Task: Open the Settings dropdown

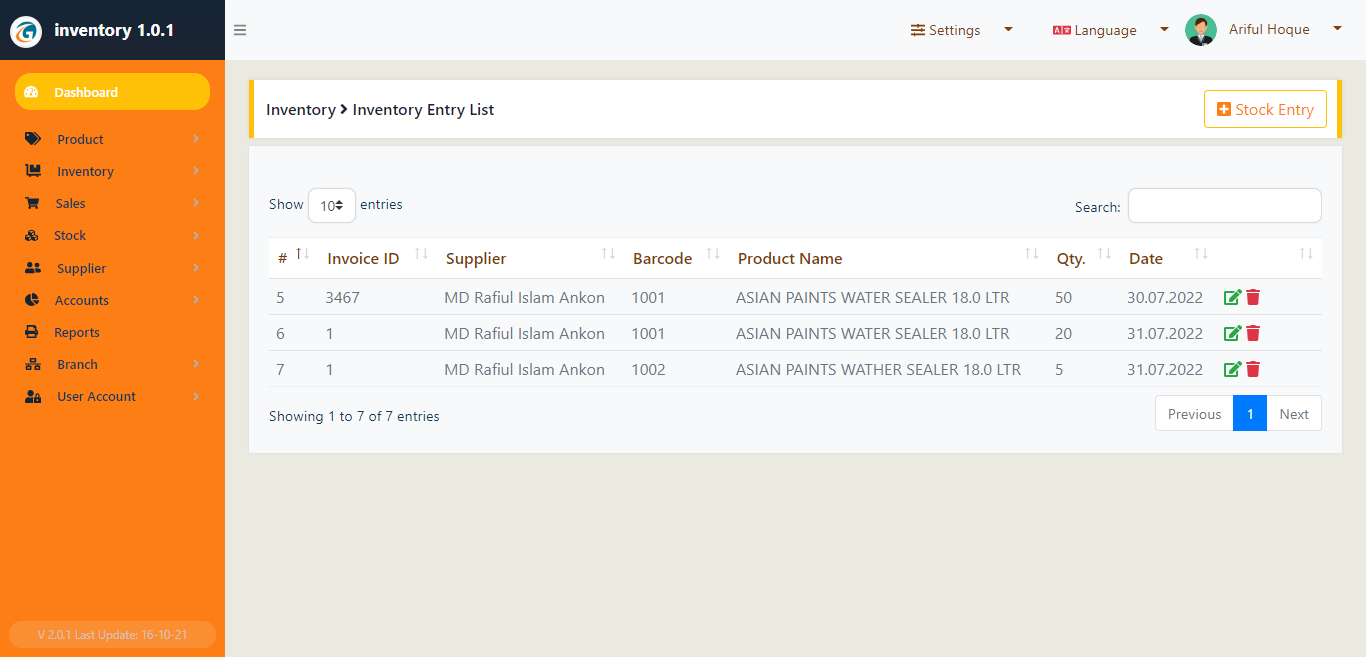Action: [x=961, y=30]
